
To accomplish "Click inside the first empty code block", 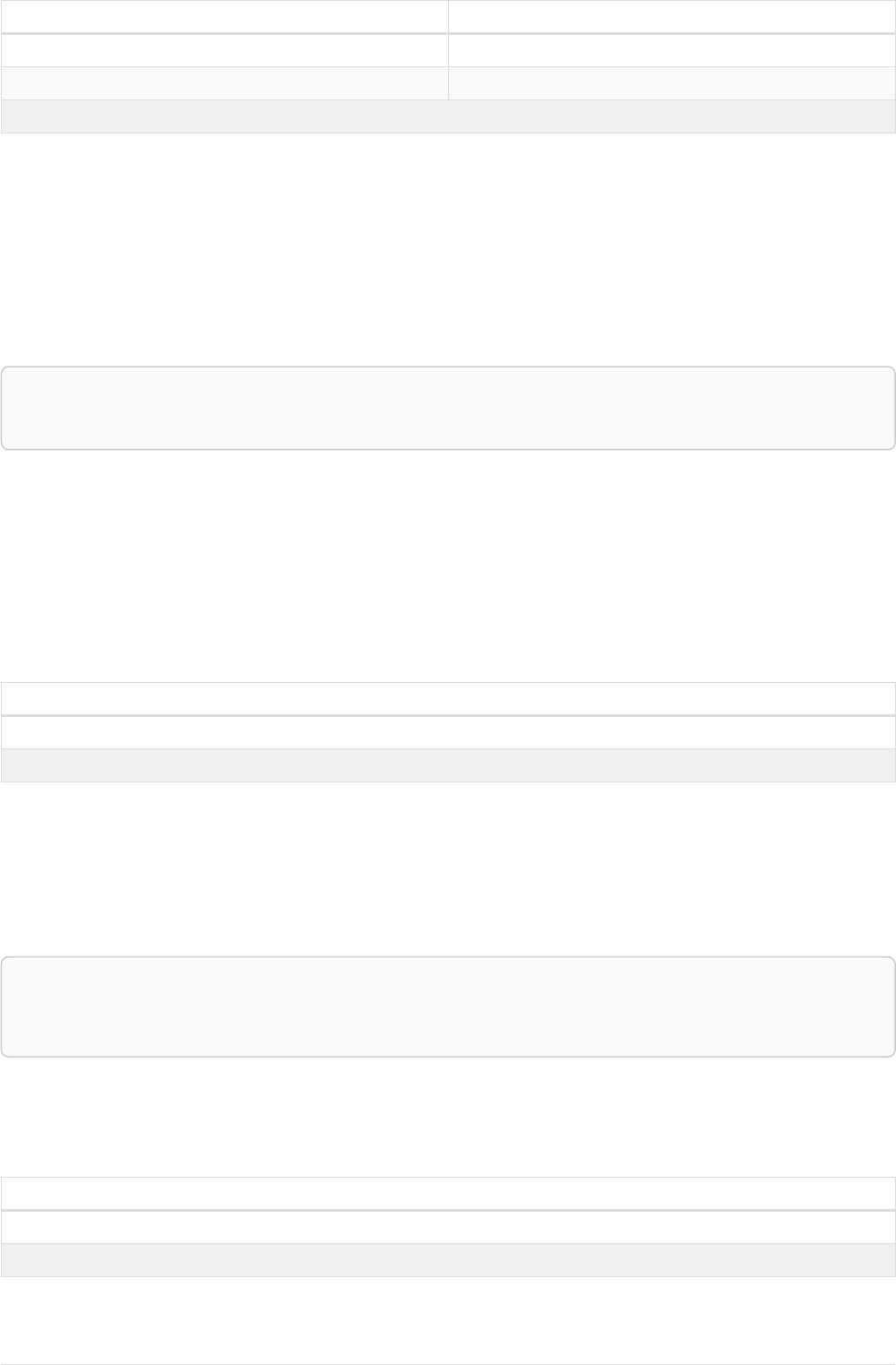I will 448,408.
